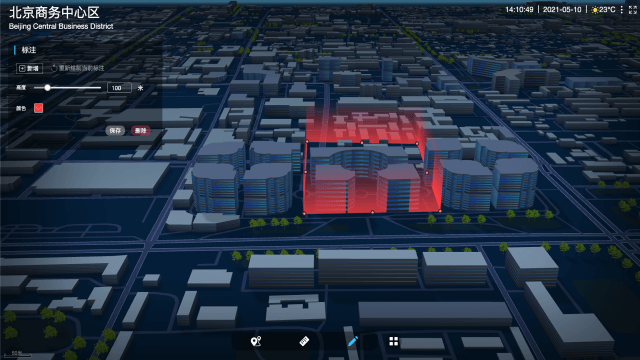Click the sunny weather icon

595,10
